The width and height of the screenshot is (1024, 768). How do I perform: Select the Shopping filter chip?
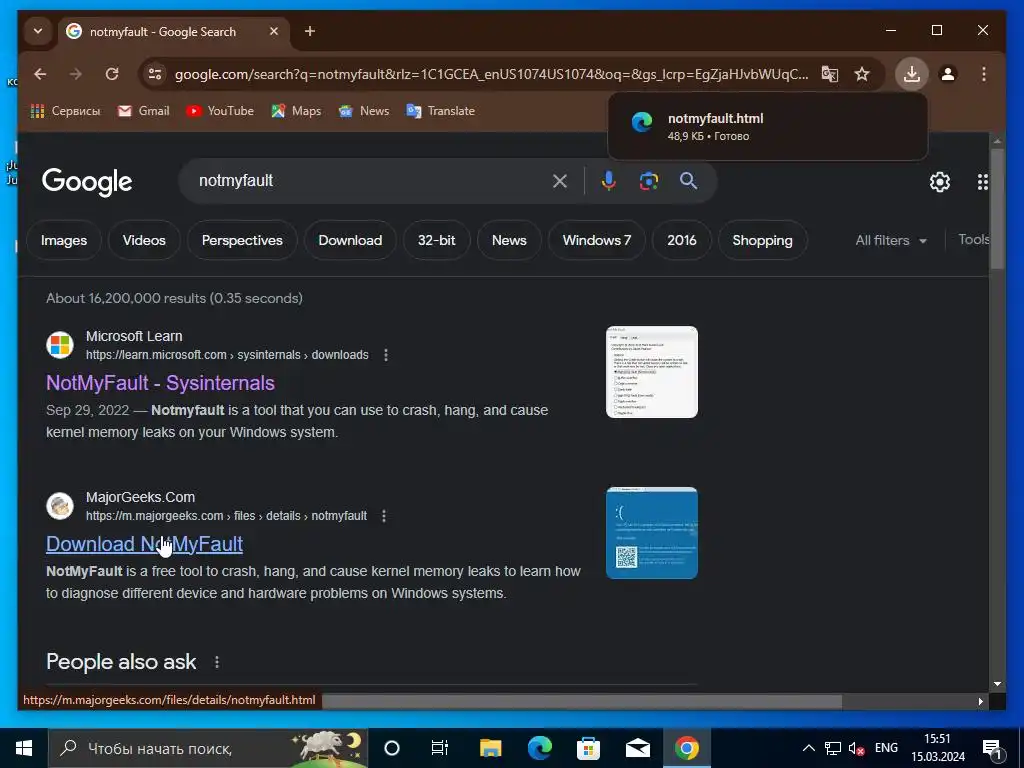[x=763, y=240]
